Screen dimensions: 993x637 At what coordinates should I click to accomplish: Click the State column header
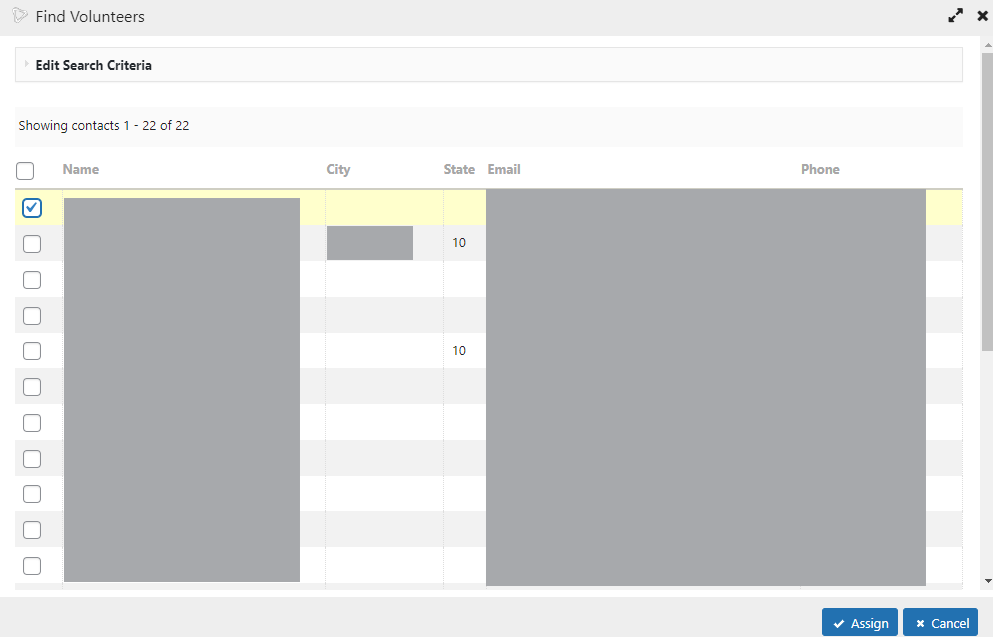[459, 169]
